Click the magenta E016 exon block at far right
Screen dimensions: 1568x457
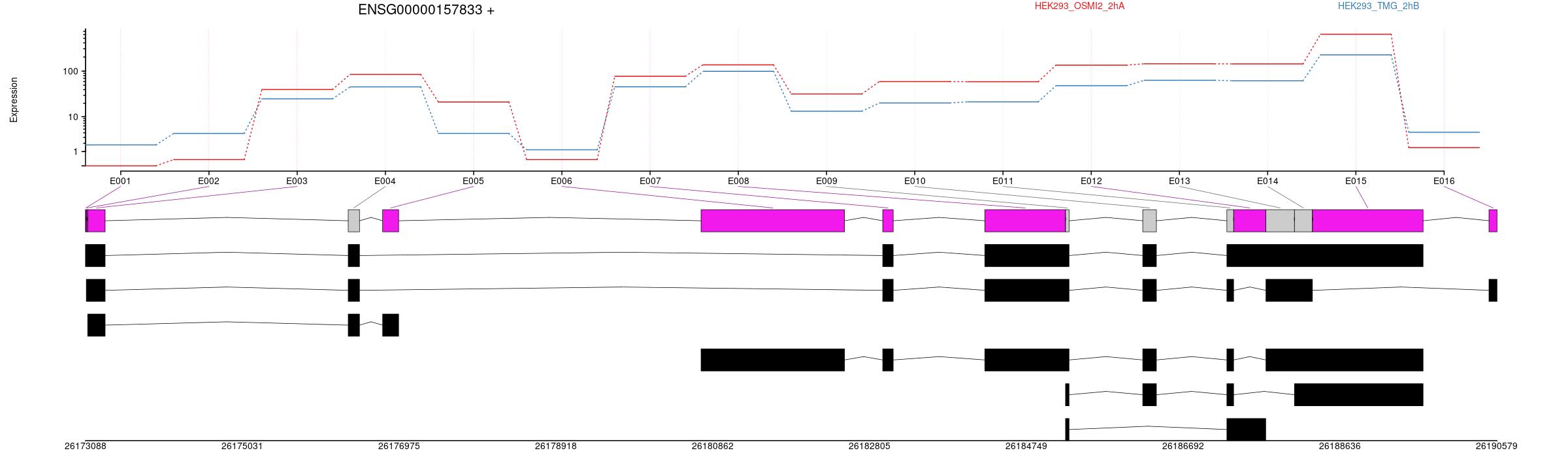pos(1493,221)
